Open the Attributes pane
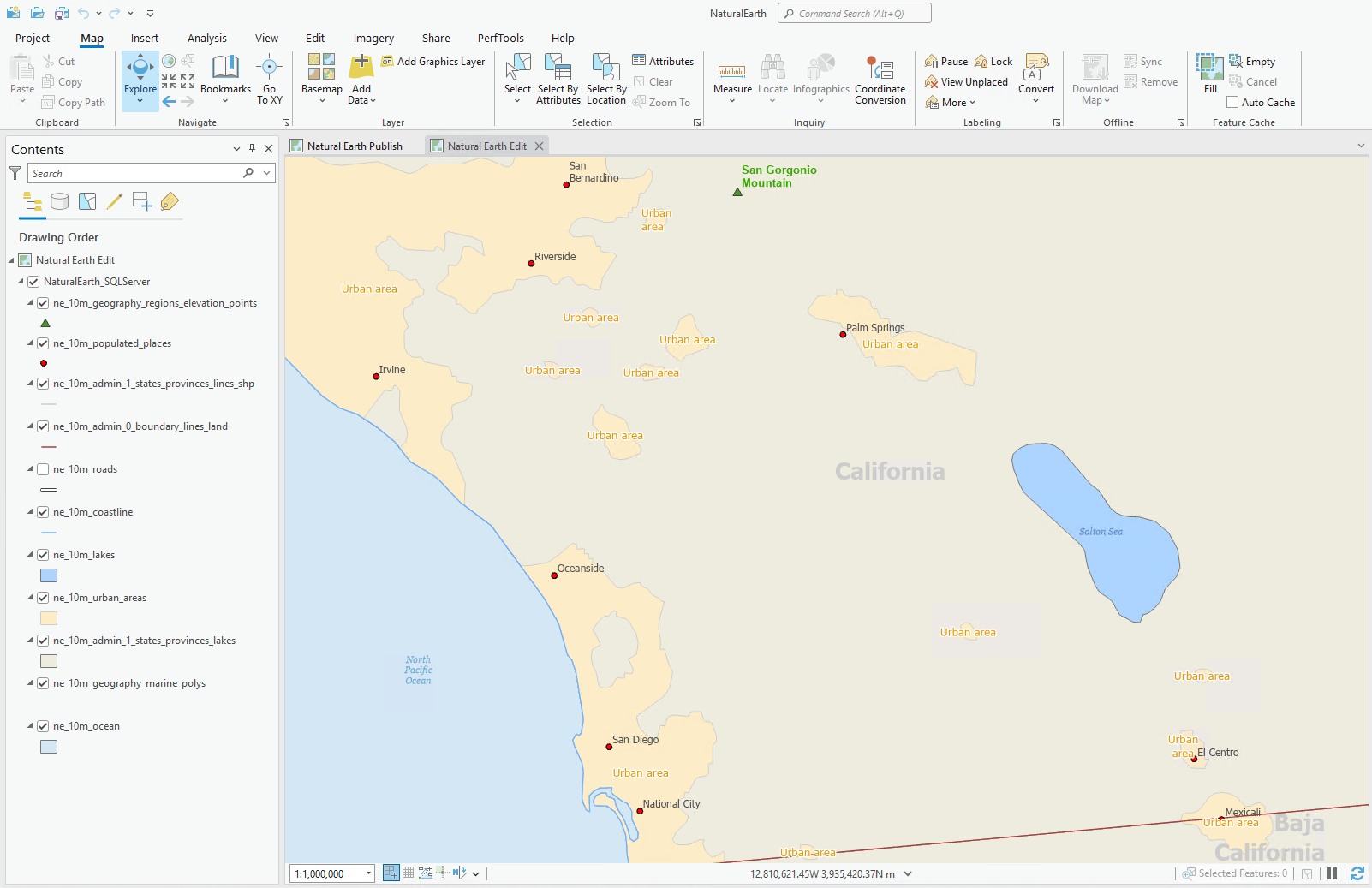1372x888 pixels. point(663,62)
